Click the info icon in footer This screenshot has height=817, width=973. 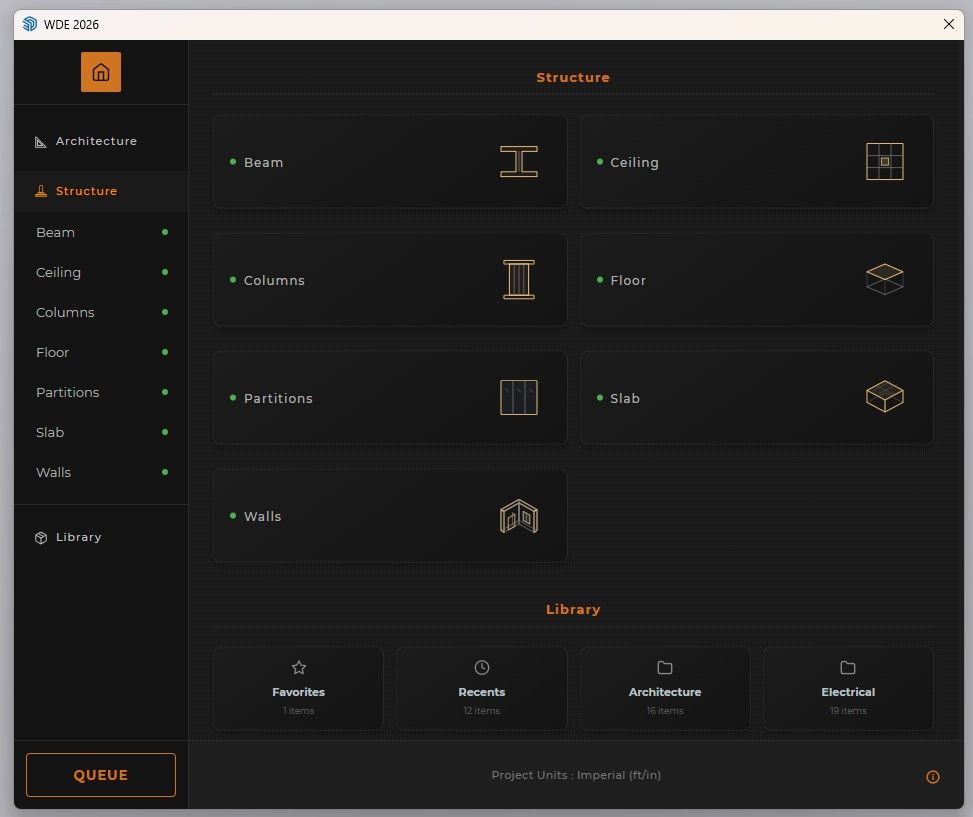(933, 777)
